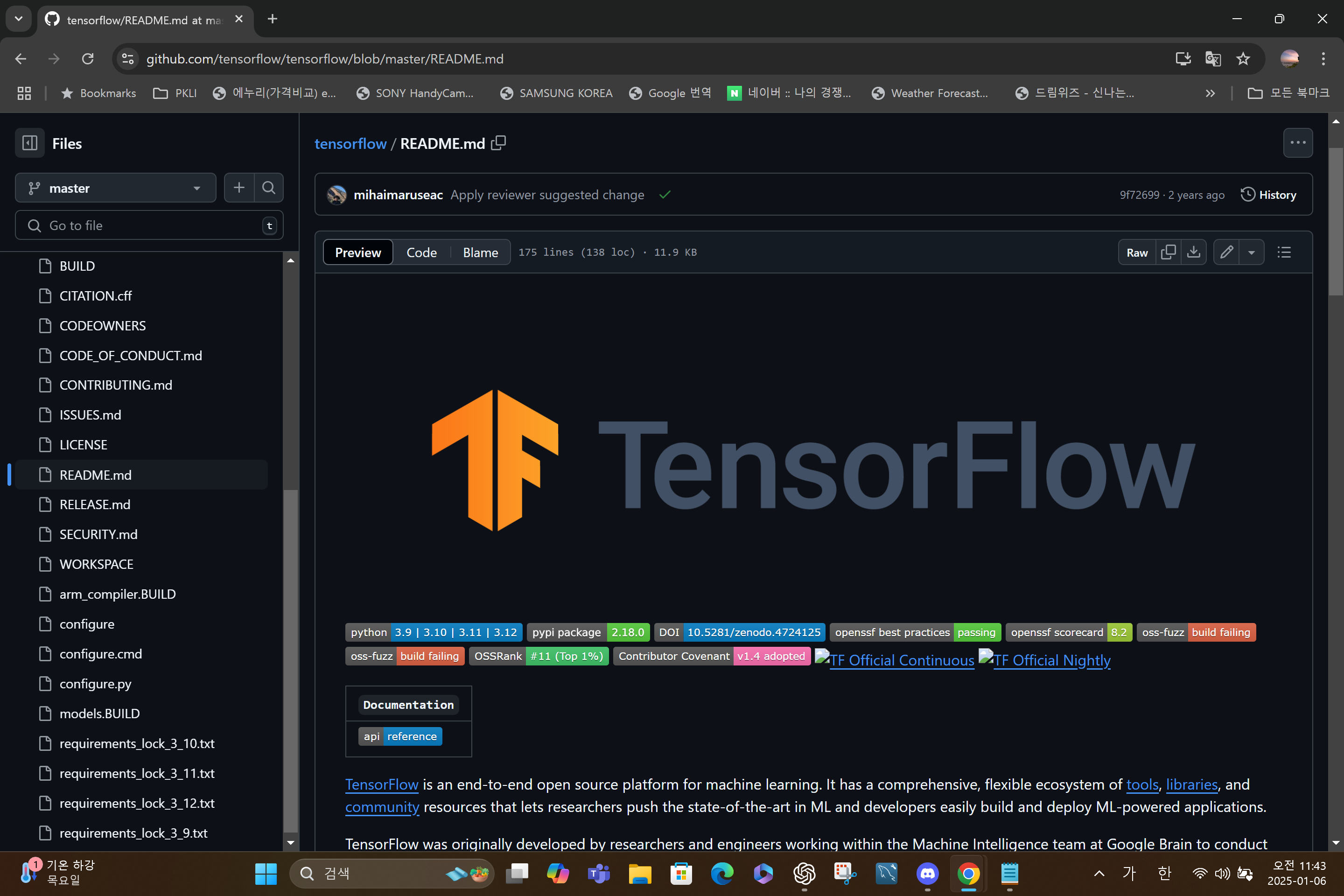1344x896 pixels.
Task: Open the volume control in tray
Action: [x=1222, y=873]
